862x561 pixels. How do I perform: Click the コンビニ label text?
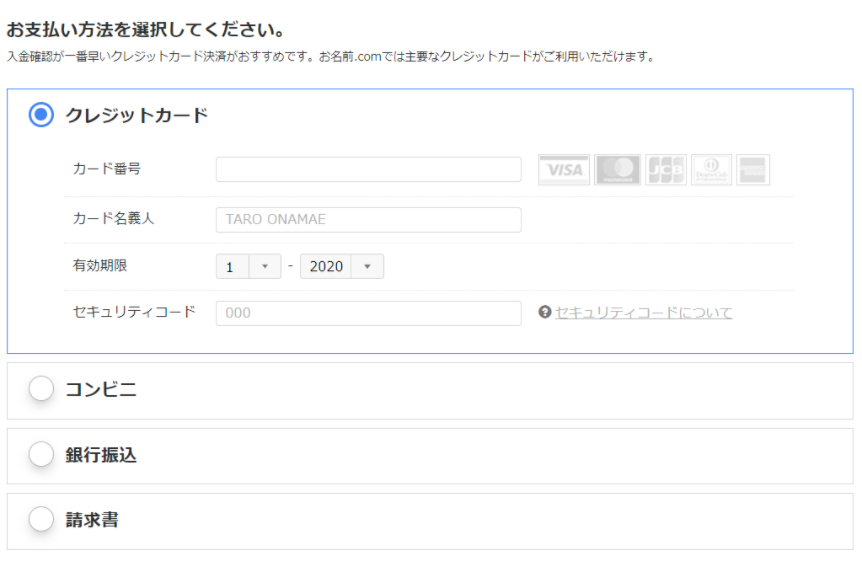[101, 389]
